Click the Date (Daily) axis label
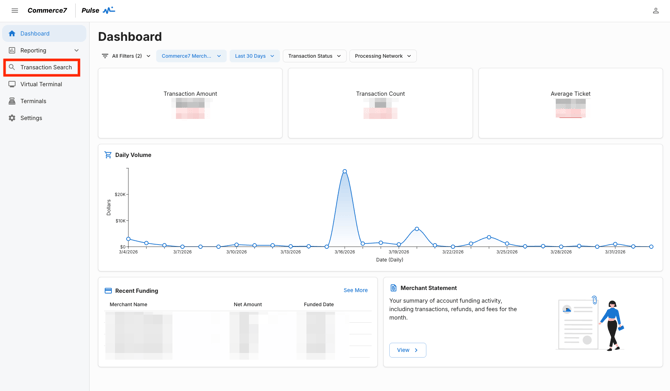This screenshot has height=391, width=670. tap(389, 260)
